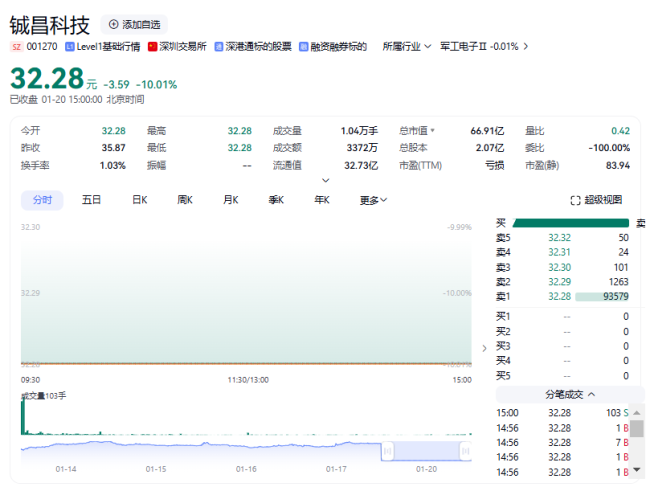
Task: Click the chevron after 军工电子II -0.01%
Action: (526, 46)
